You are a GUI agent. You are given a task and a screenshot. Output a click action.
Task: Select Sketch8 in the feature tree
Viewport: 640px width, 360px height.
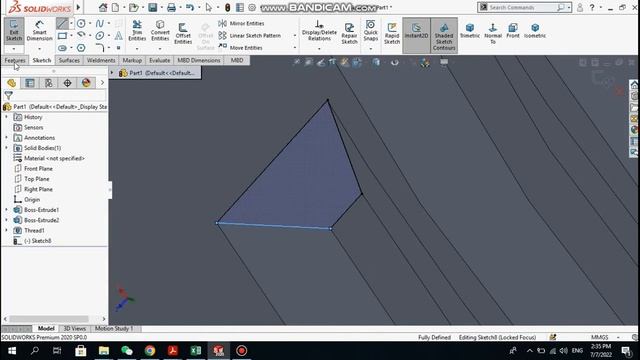click(32, 241)
